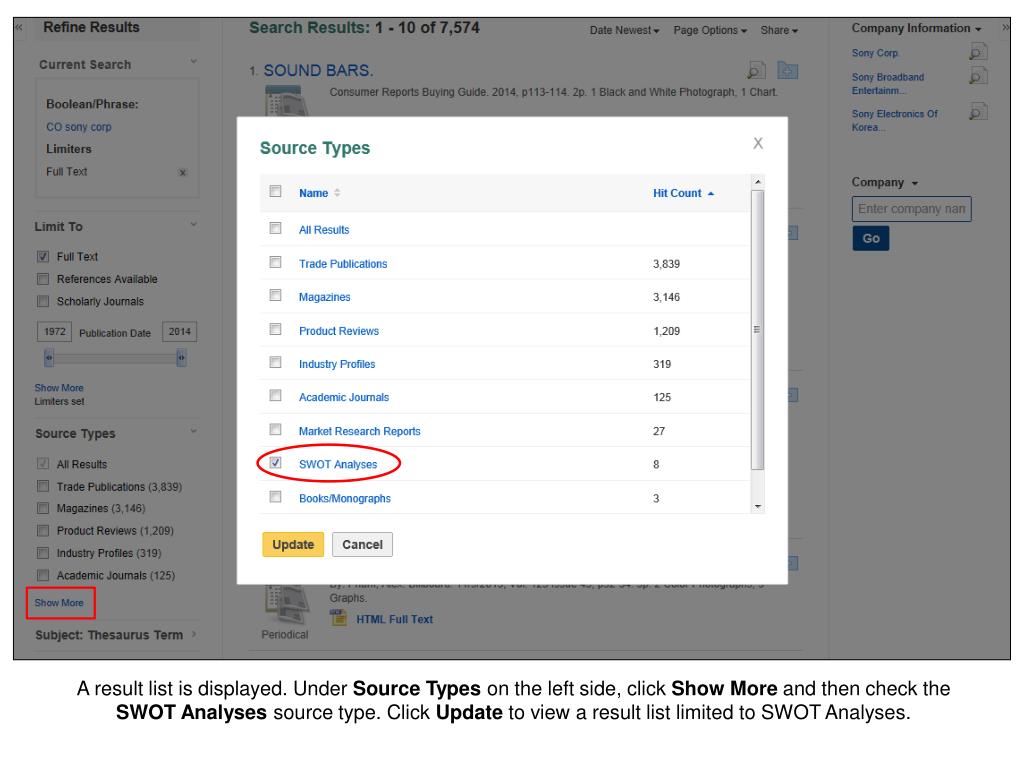Add SOUND BARS result to folder
Viewport: 1024px width, 768px height.
pos(787,70)
